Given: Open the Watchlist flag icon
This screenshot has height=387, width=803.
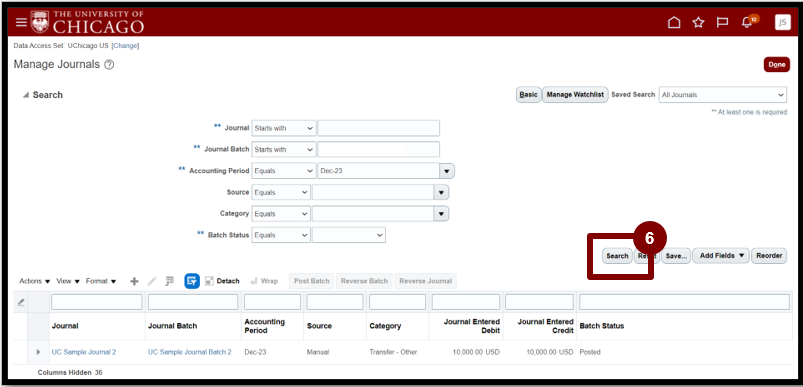Looking at the screenshot, I should pos(722,23).
